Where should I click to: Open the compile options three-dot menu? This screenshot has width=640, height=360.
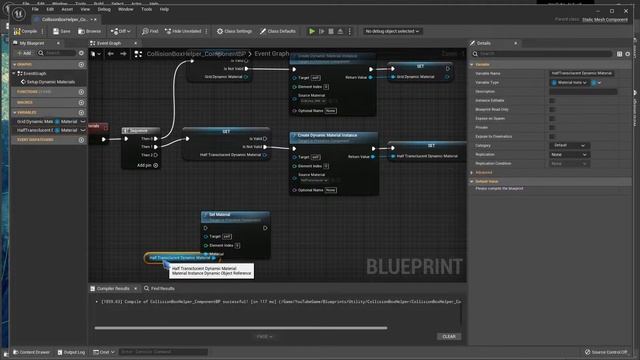click(42, 31)
